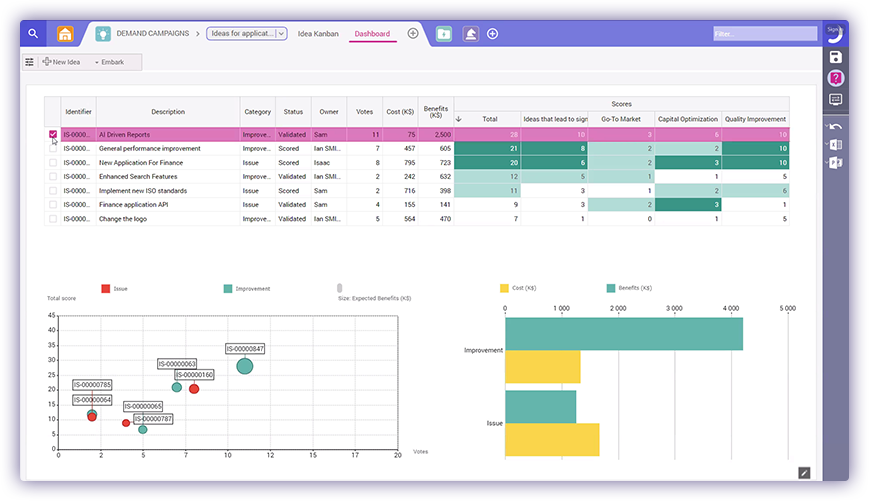
Task: Open help via the question mark icon
Action: [x=836, y=78]
